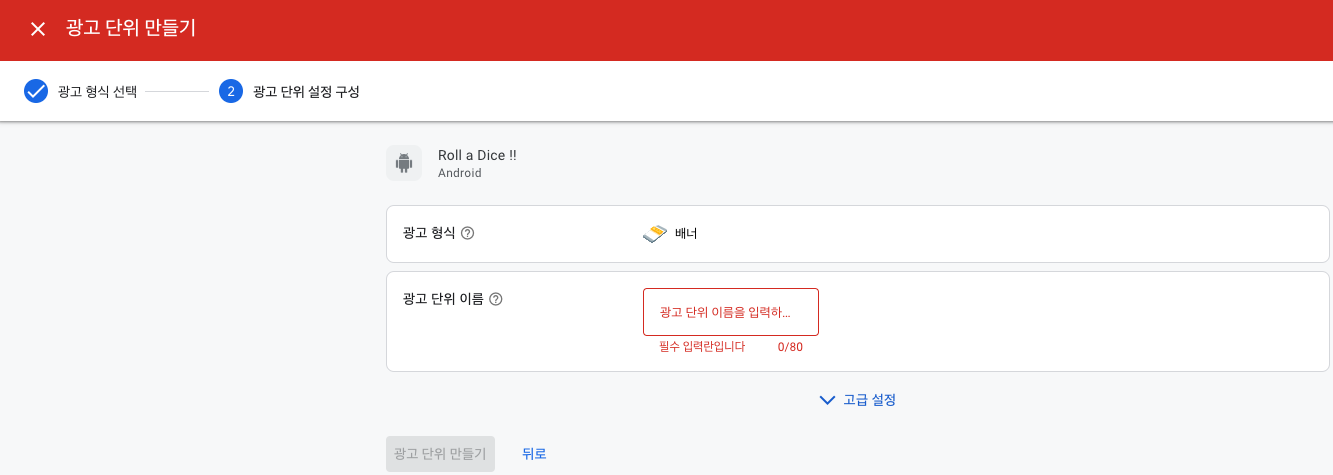Click the banner format icon
The image size is (1333, 475).
pyautogui.click(x=654, y=234)
